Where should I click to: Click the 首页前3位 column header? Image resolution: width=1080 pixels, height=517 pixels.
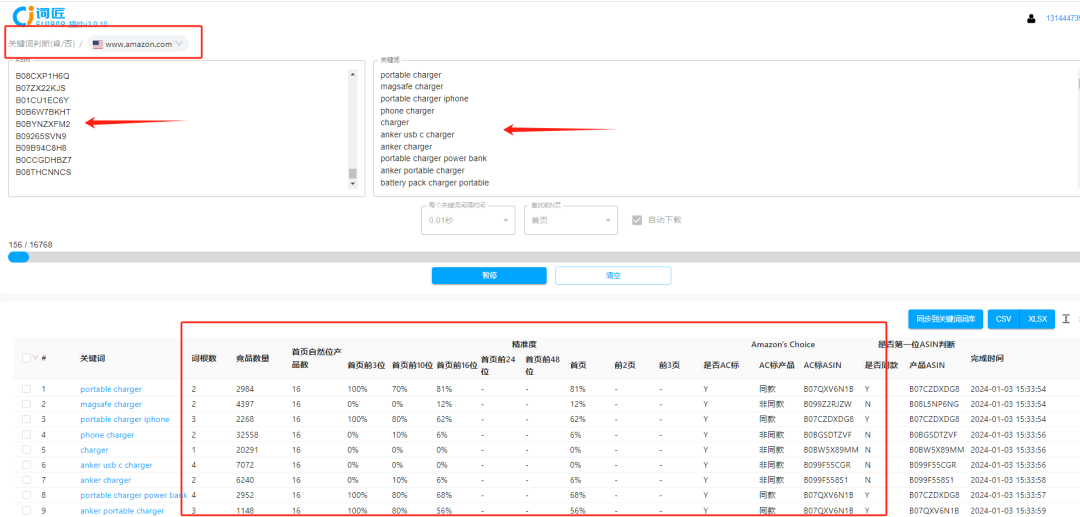click(x=366, y=366)
